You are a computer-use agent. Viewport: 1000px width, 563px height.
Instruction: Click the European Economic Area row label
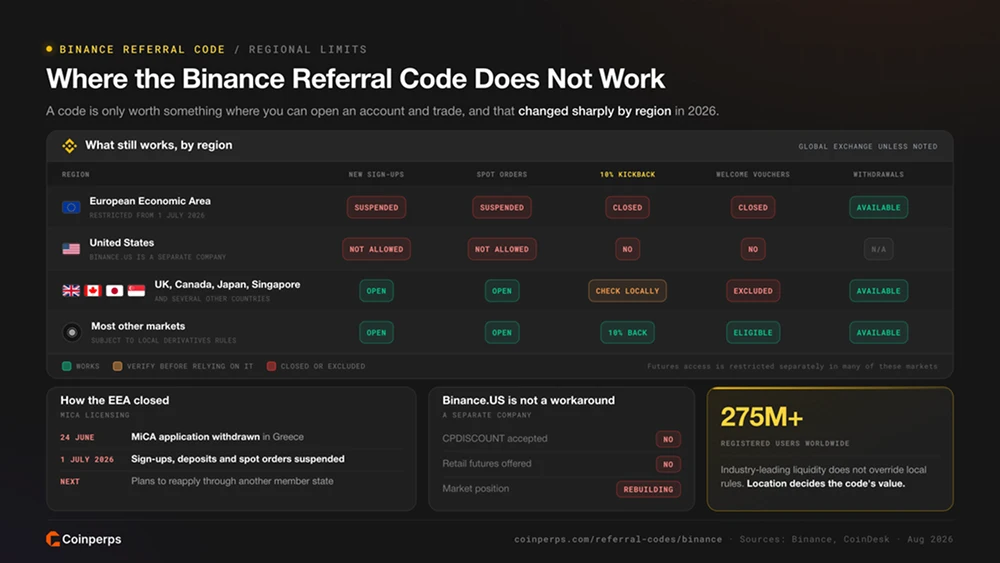150,201
